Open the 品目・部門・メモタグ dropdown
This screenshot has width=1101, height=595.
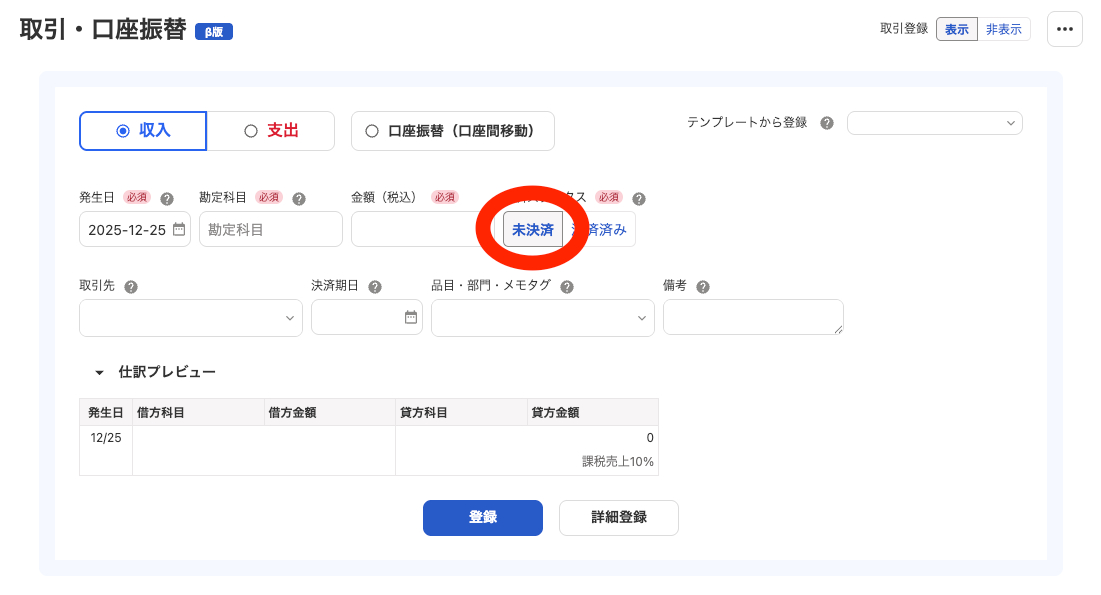tap(542, 317)
